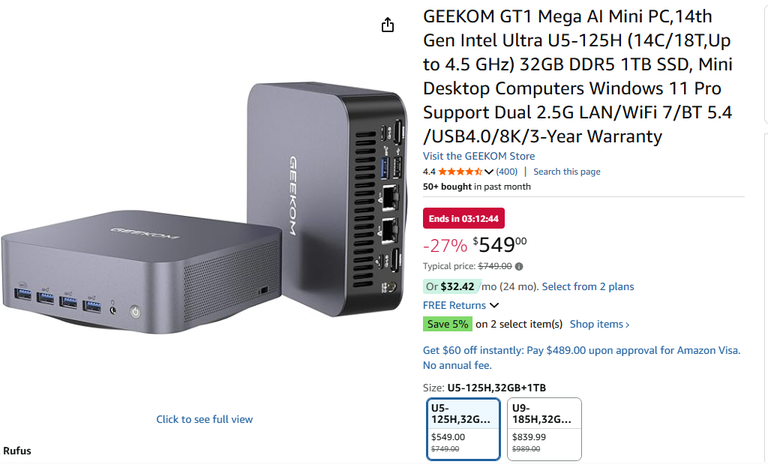Screen dimensions: 768x464
Task: Click the $32.42 monthly payment badge
Action: 452,287
